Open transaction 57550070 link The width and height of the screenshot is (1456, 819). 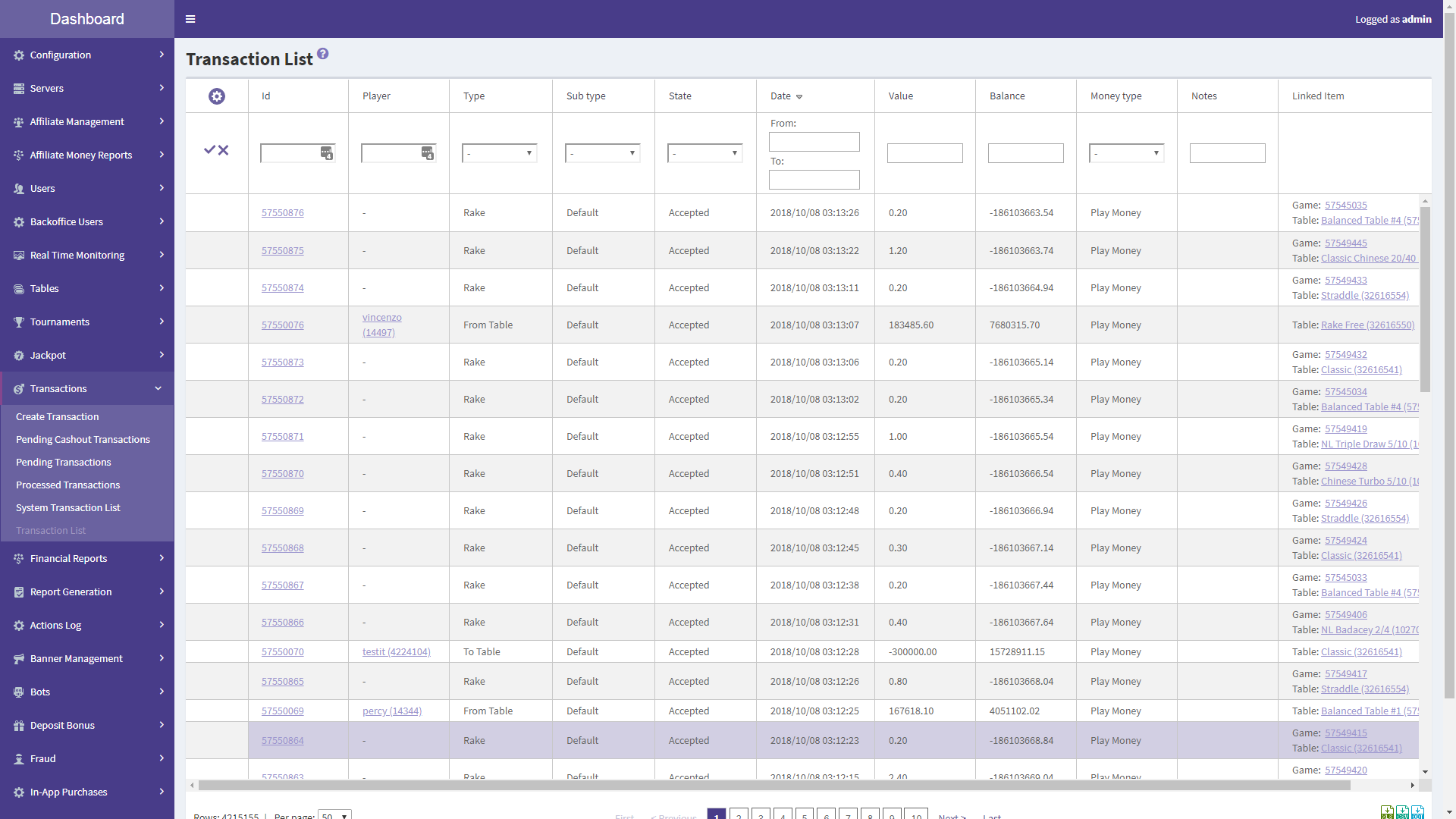(282, 651)
